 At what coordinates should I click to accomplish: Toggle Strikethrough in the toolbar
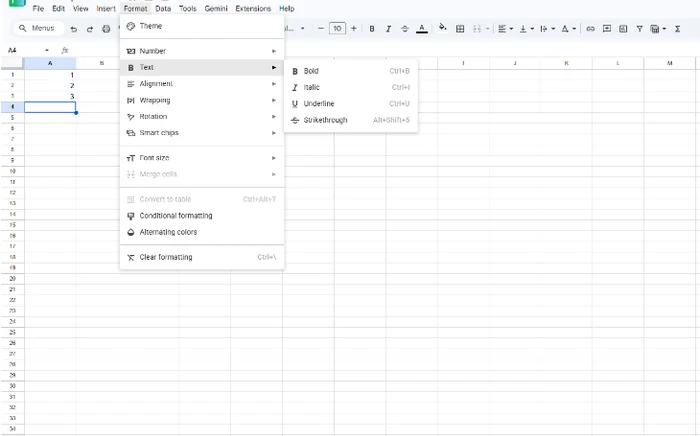tap(404, 29)
